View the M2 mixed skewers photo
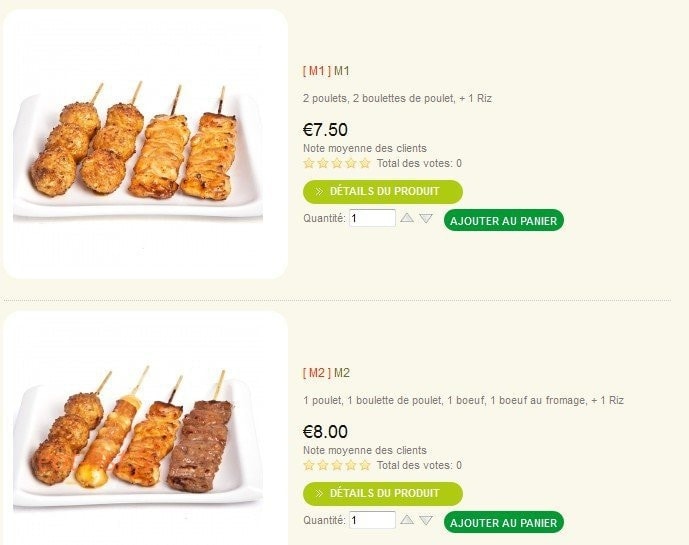The image size is (689, 545). click(145, 429)
